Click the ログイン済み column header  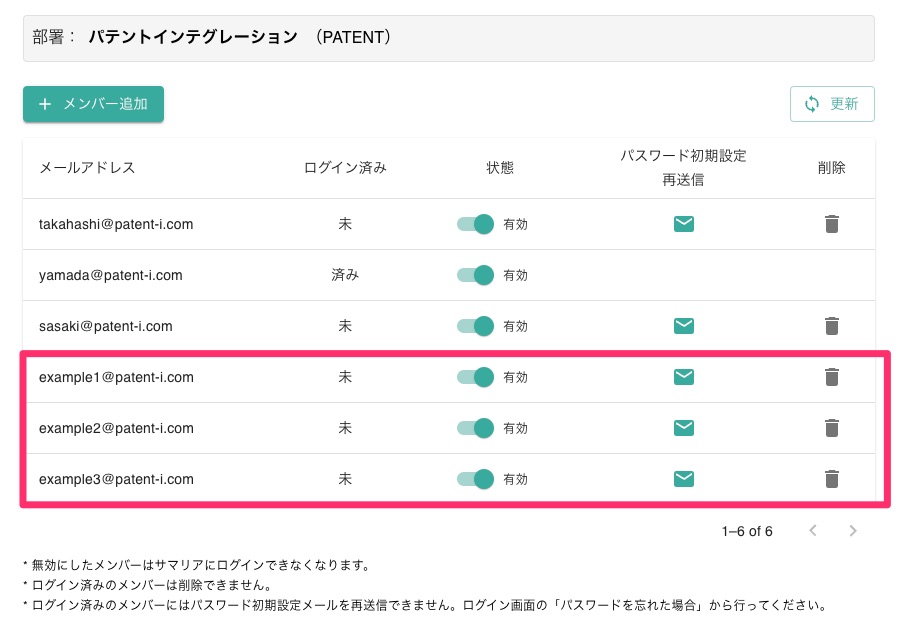click(345, 168)
